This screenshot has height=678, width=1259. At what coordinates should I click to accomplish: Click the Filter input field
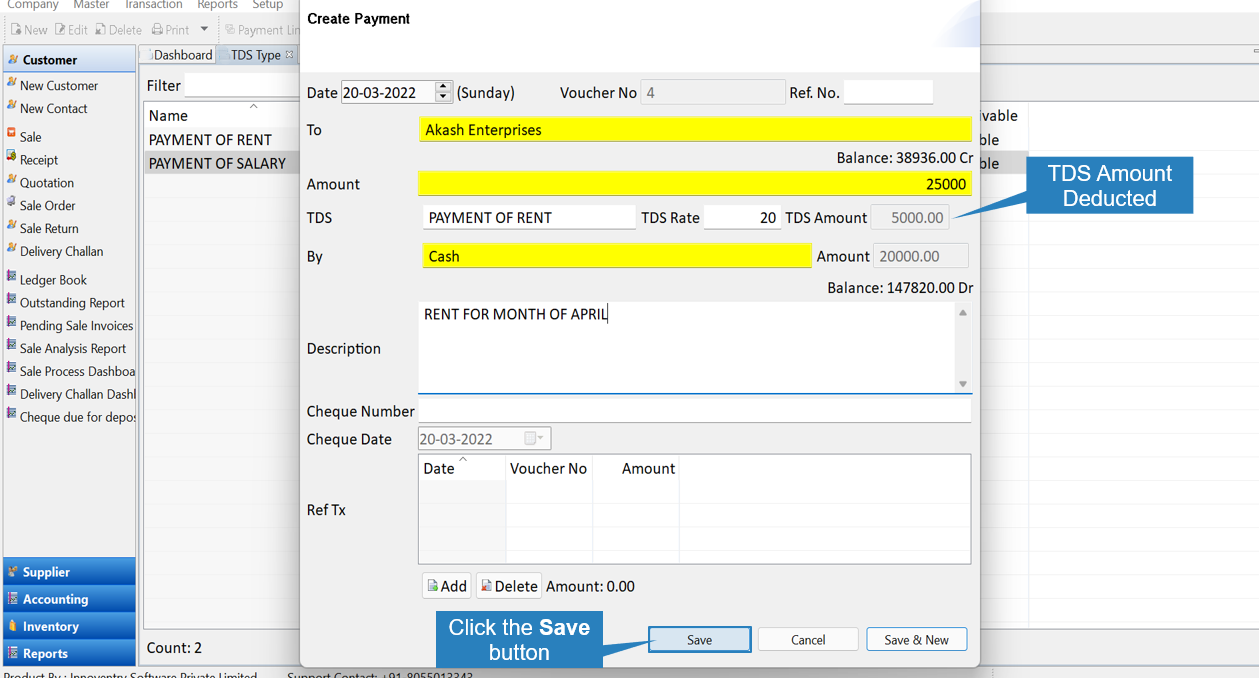[x=242, y=86]
